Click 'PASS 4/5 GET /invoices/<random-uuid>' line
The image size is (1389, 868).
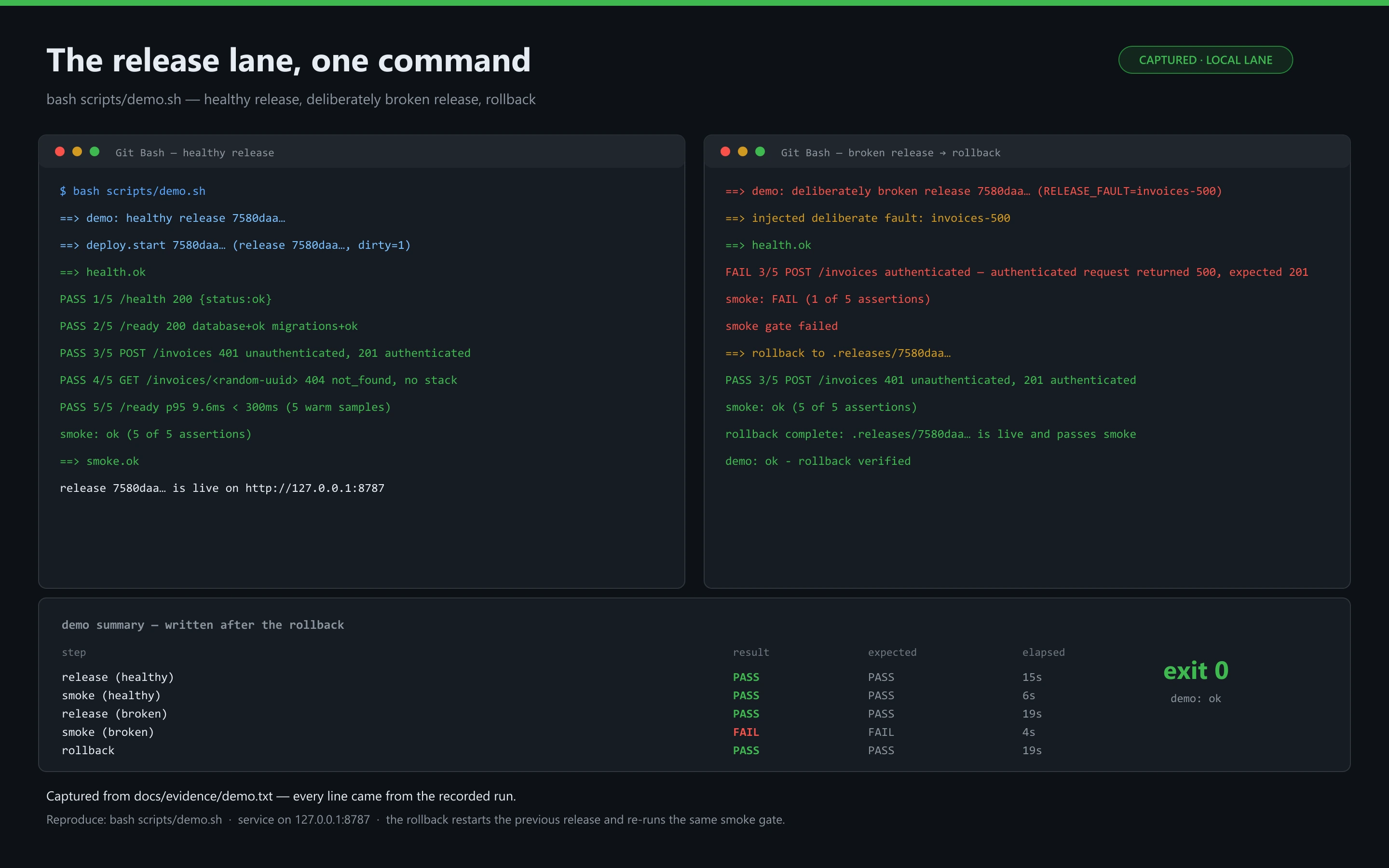(x=259, y=380)
